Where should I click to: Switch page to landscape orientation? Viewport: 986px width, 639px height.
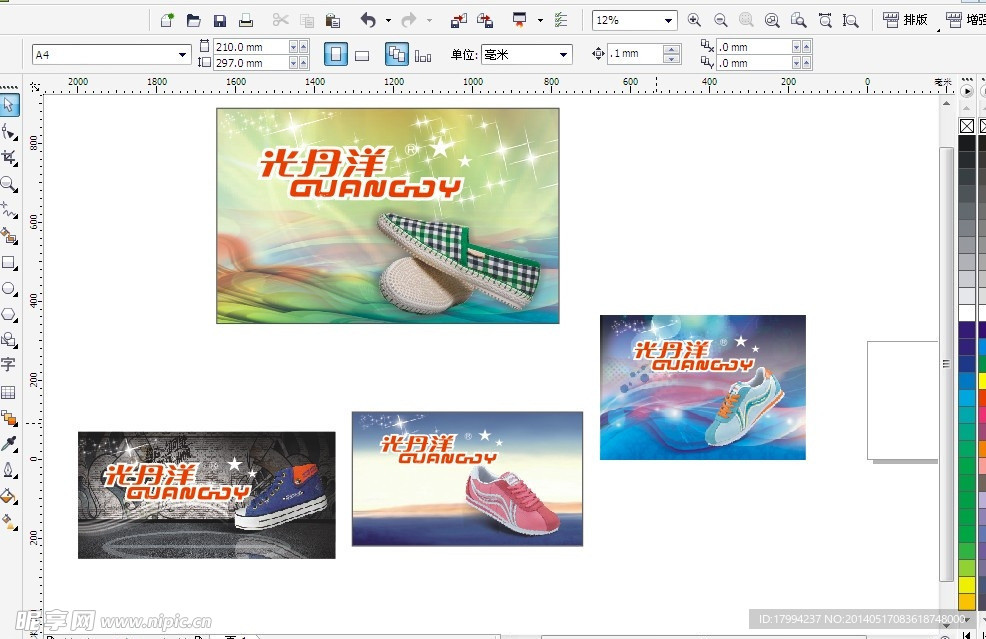point(362,55)
